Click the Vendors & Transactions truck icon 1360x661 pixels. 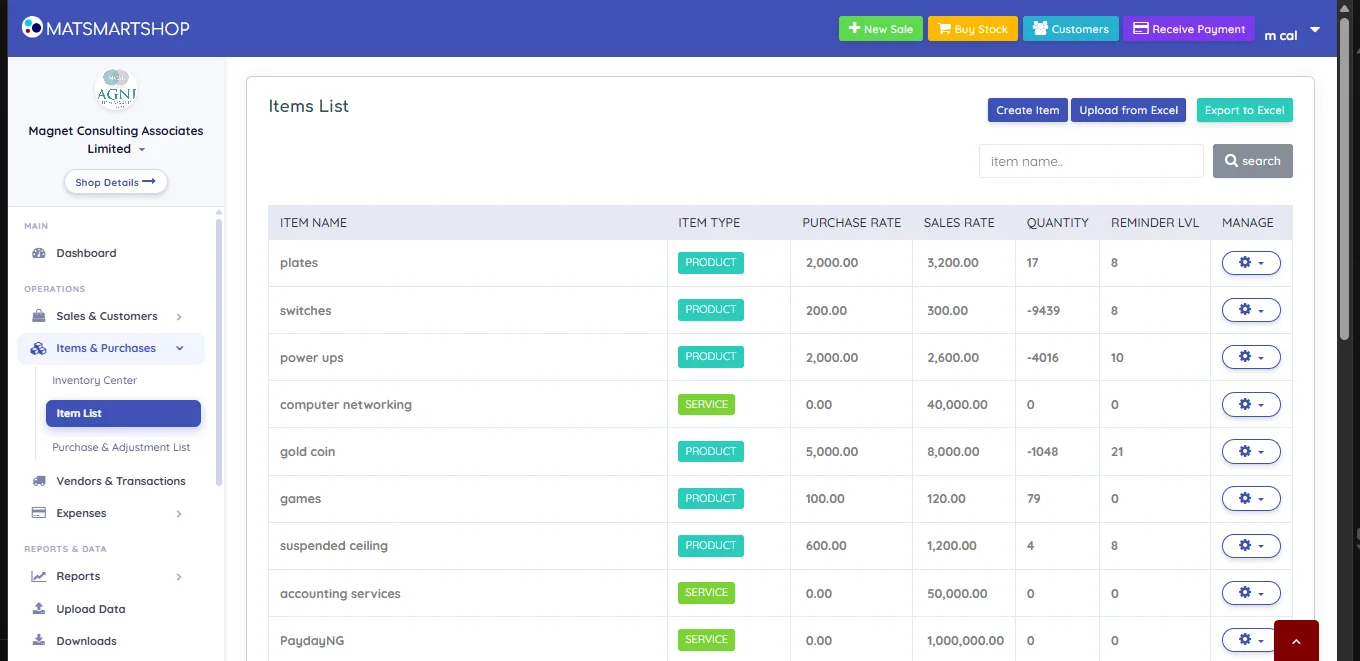click(39, 481)
